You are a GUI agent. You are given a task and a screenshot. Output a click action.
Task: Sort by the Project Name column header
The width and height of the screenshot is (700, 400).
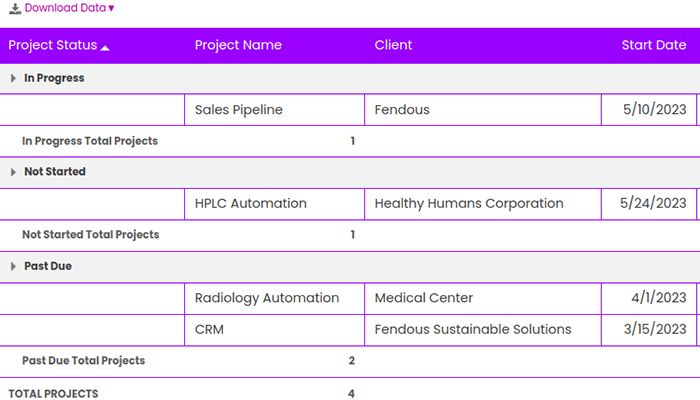click(238, 45)
